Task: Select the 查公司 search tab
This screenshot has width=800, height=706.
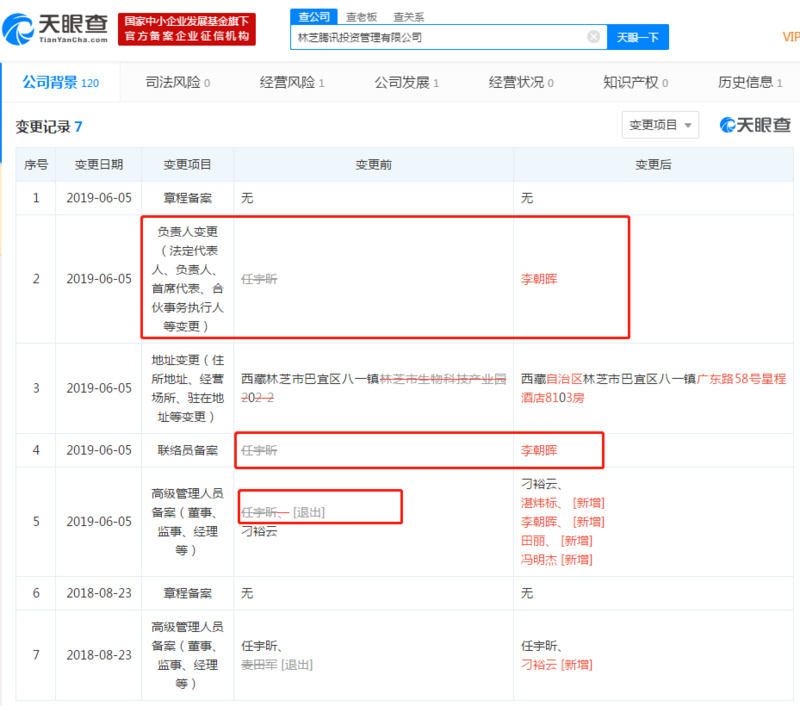Action: click(314, 17)
